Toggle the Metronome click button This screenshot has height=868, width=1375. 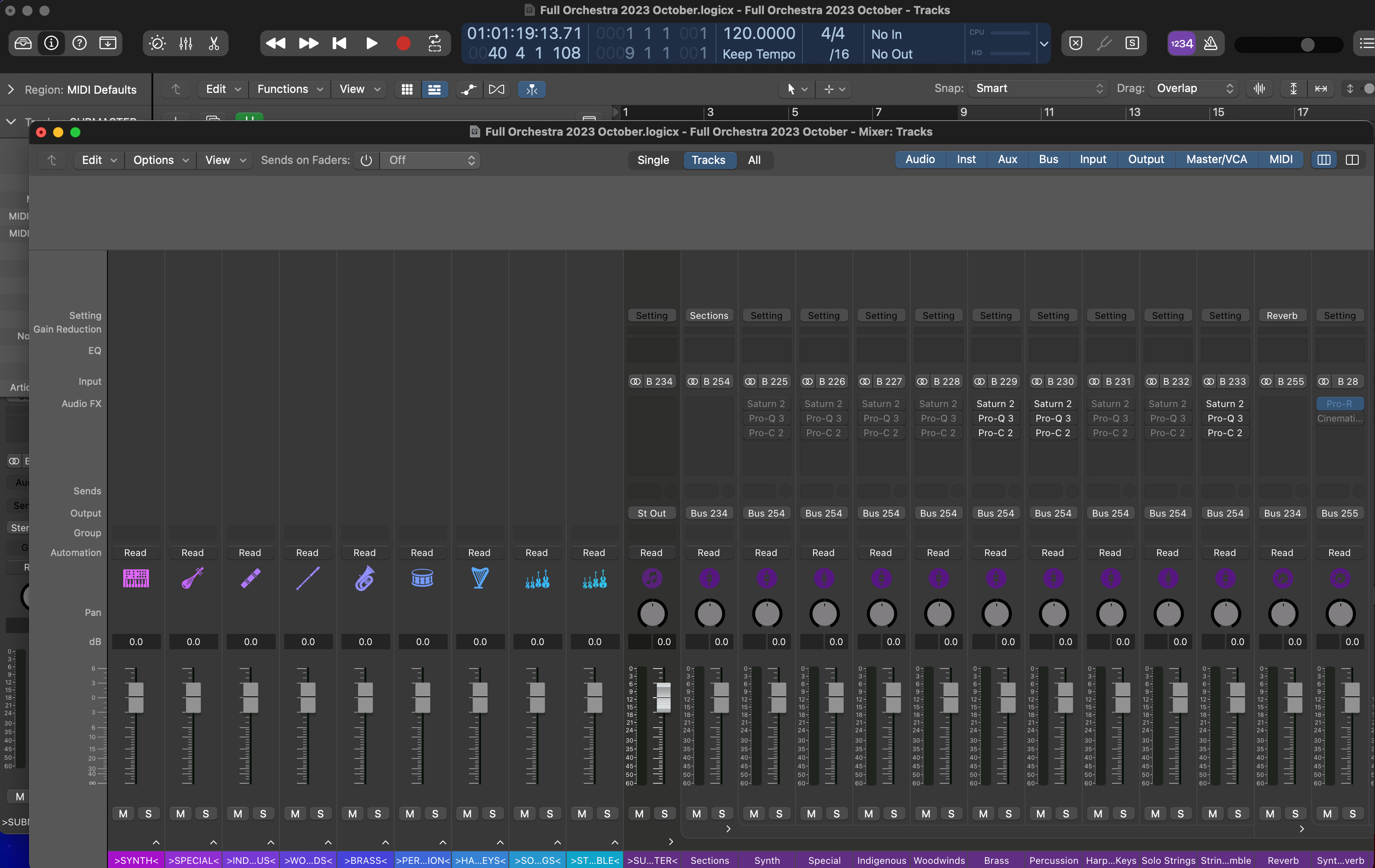coord(1211,43)
